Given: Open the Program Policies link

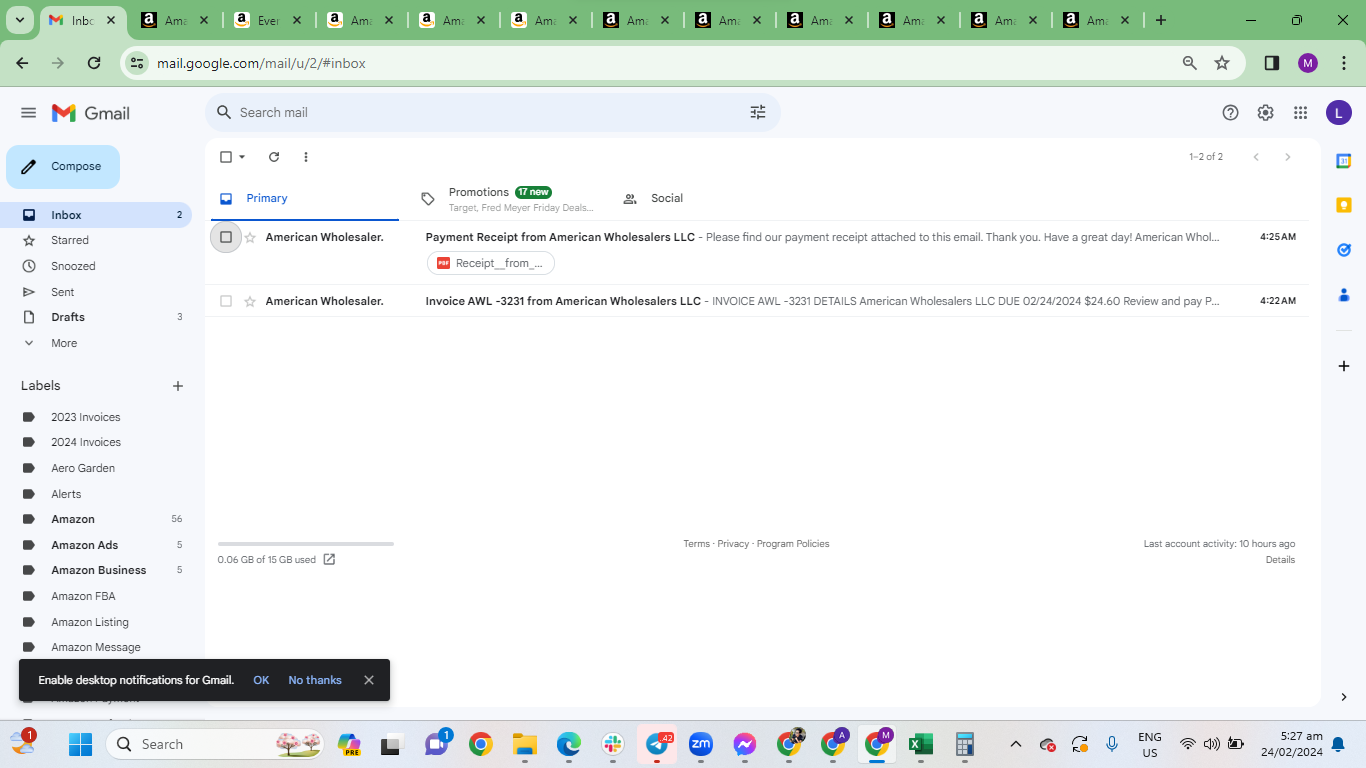Looking at the screenshot, I should [x=793, y=544].
